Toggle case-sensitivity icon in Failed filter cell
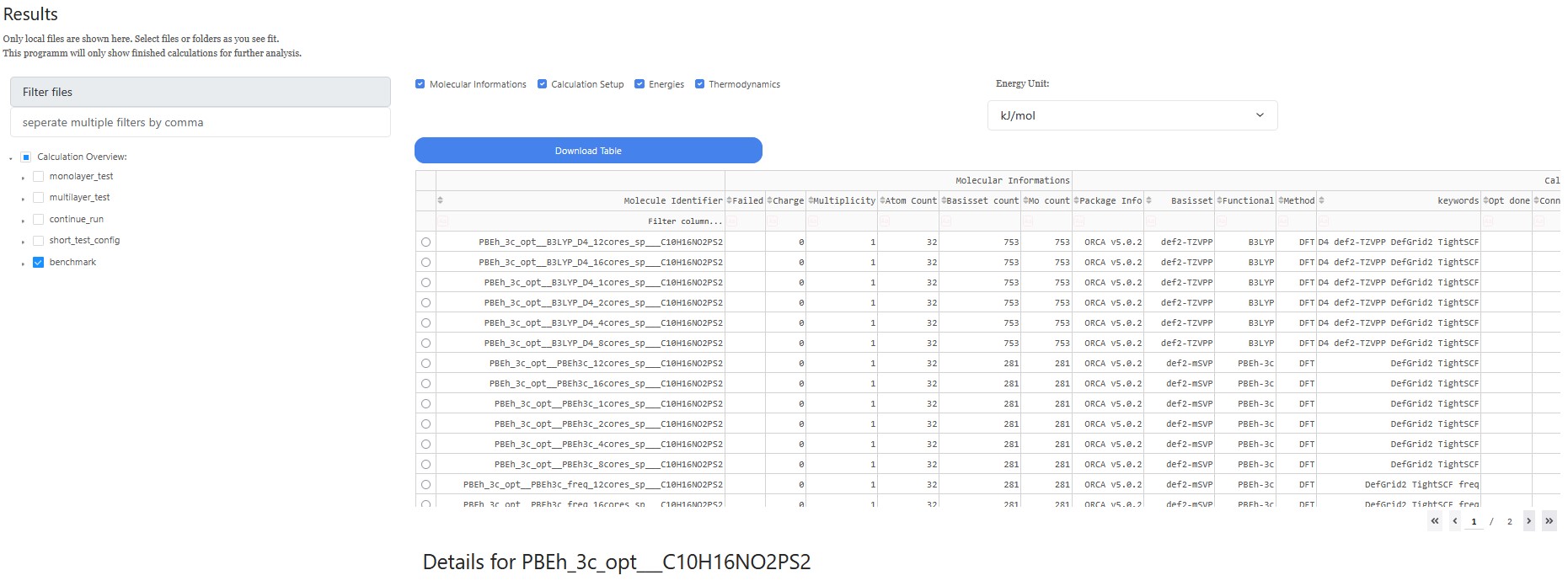The height and width of the screenshot is (586, 1568). coord(732,221)
